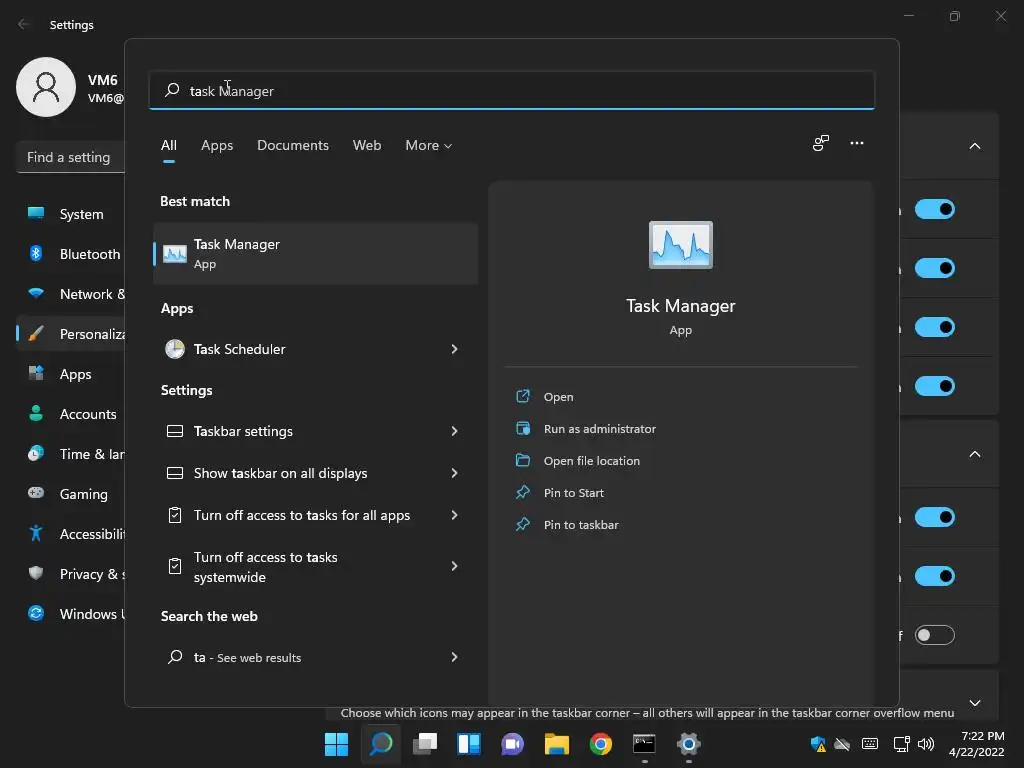Viewport: 1024px width, 768px height.
Task: Open the clock and date flyout
Action: click(976, 744)
